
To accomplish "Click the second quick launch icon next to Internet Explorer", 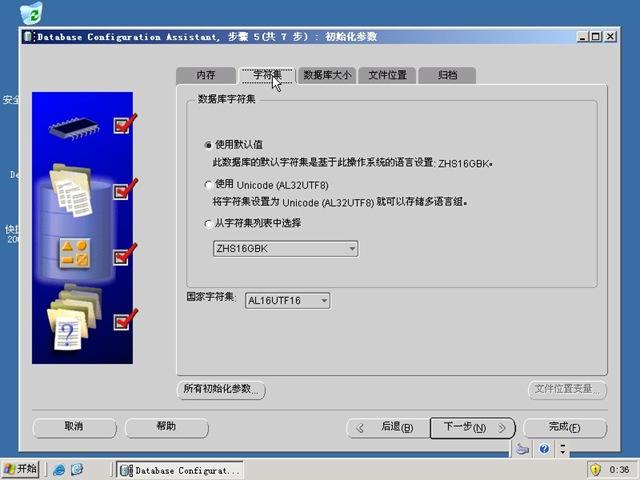I will [78, 470].
